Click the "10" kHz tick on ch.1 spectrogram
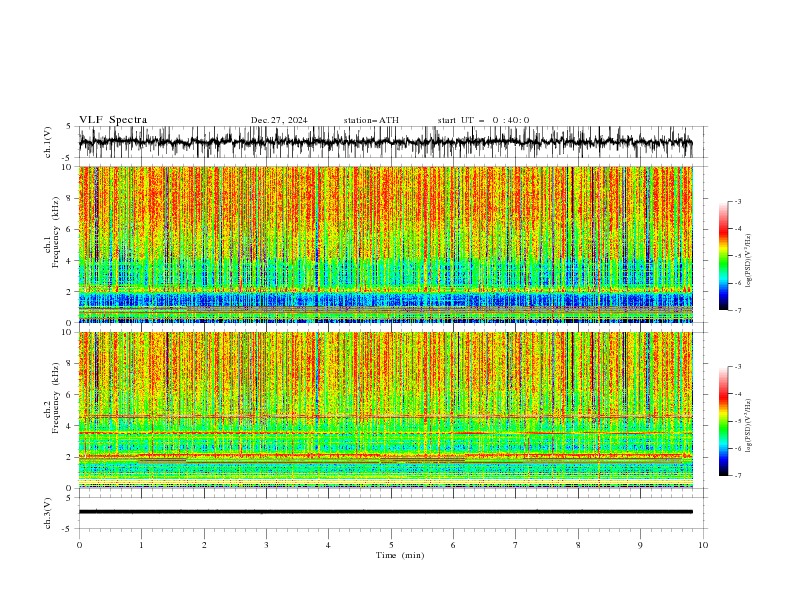 click(x=69, y=167)
